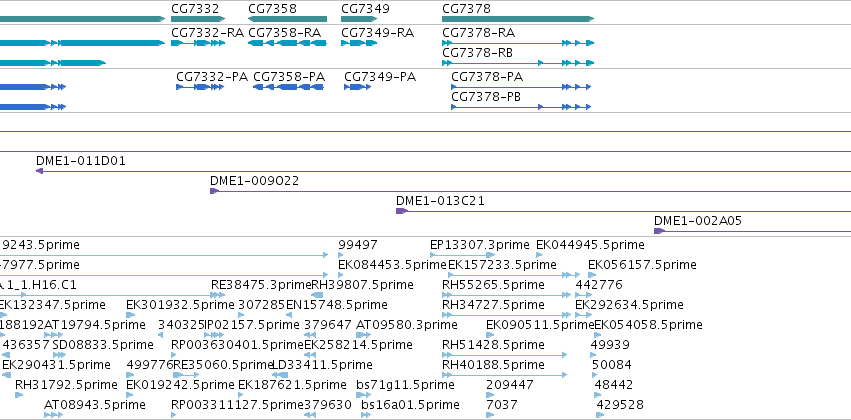Click the 49939 feature label
The height and width of the screenshot is (420, 851).
[x=610, y=345]
